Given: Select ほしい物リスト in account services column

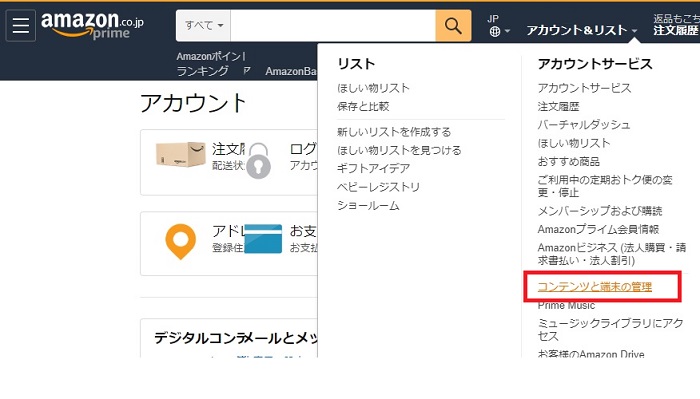Looking at the screenshot, I should click(574, 143).
